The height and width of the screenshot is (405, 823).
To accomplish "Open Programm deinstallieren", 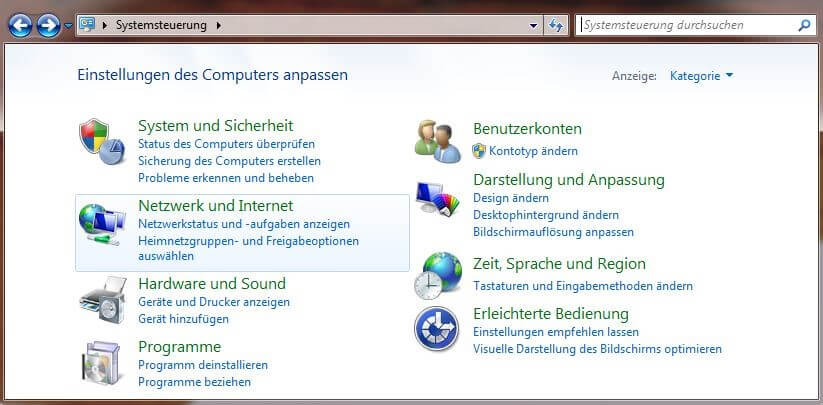I will 203,365.
